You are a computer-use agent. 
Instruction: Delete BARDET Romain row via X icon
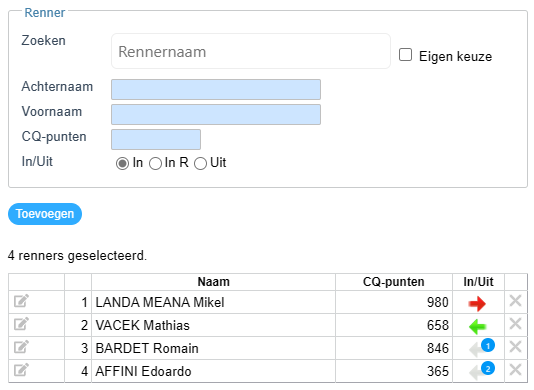(x=516, y=347)
